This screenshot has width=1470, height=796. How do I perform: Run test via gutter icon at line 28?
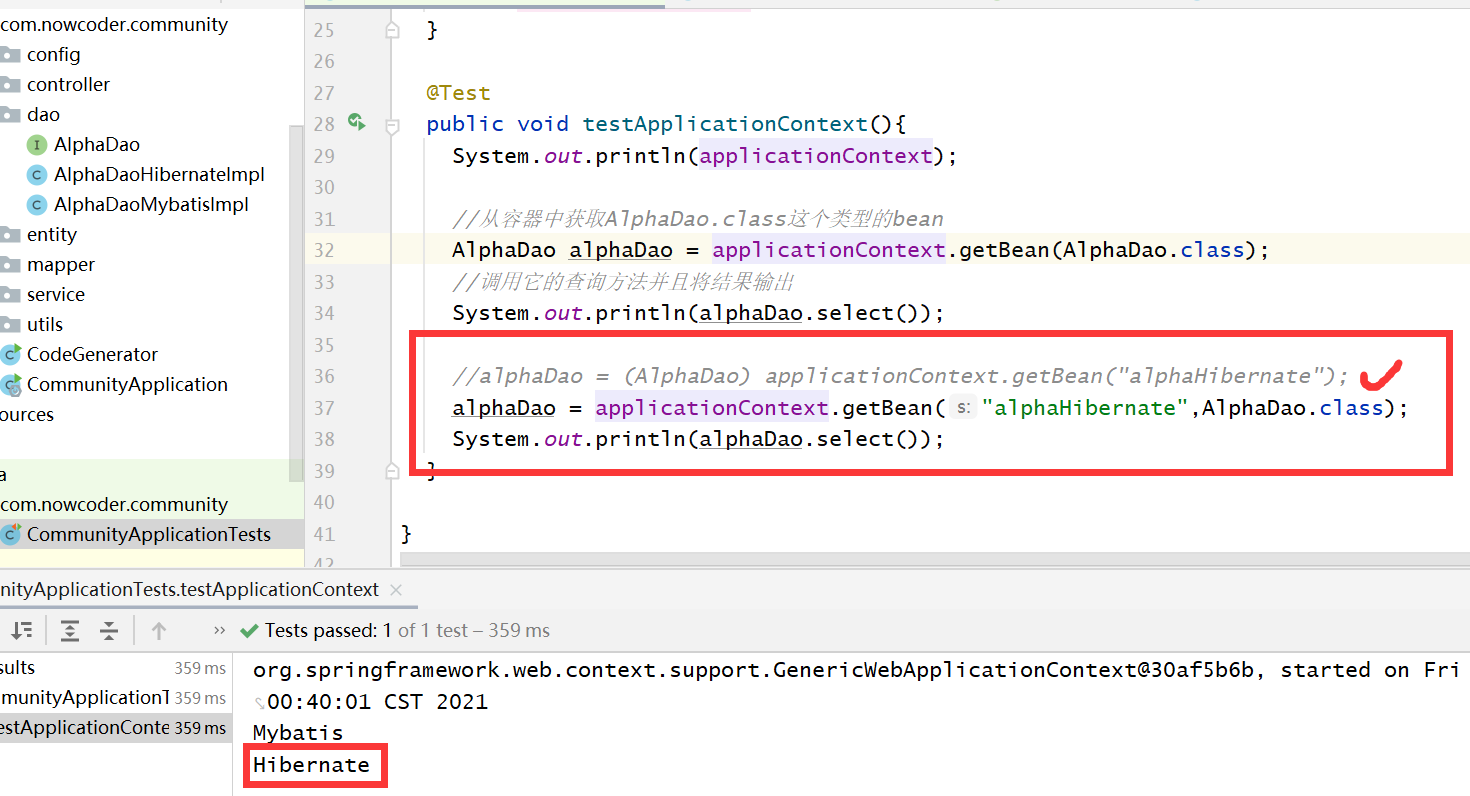(x=357, y=122)
